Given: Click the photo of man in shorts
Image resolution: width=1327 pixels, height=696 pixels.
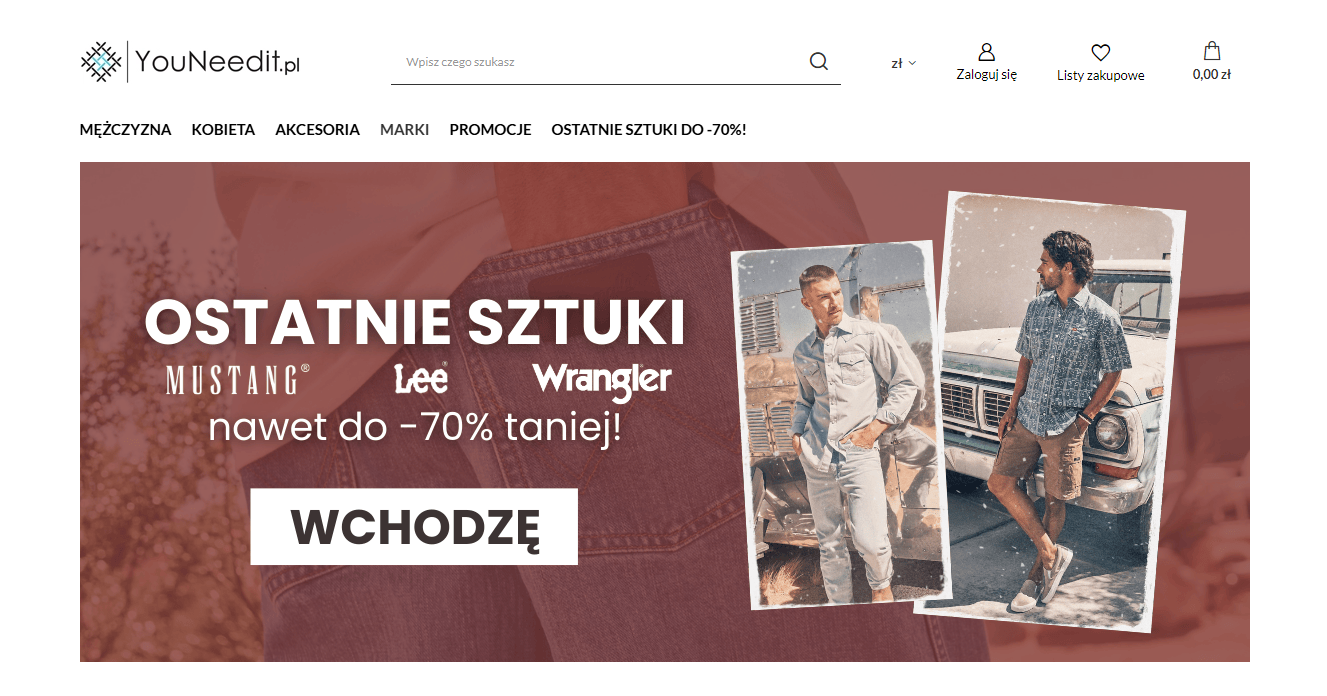Looking at the screenshot, I should click(x=1061, y=411).
